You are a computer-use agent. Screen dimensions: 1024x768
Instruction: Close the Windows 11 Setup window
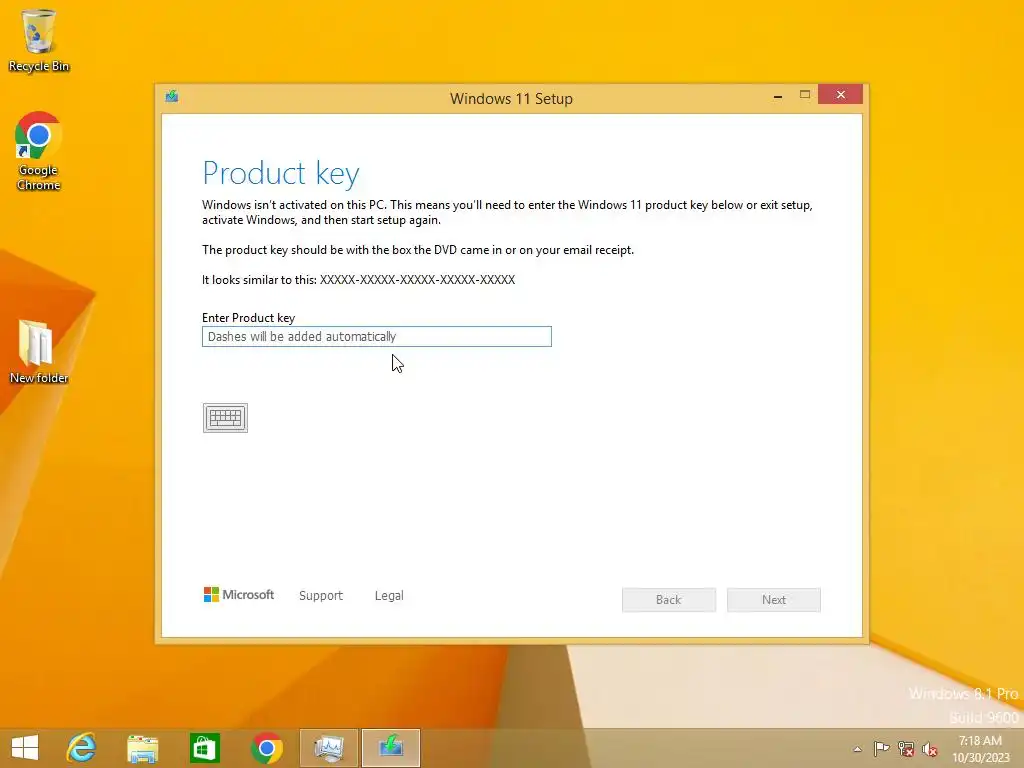840,95
